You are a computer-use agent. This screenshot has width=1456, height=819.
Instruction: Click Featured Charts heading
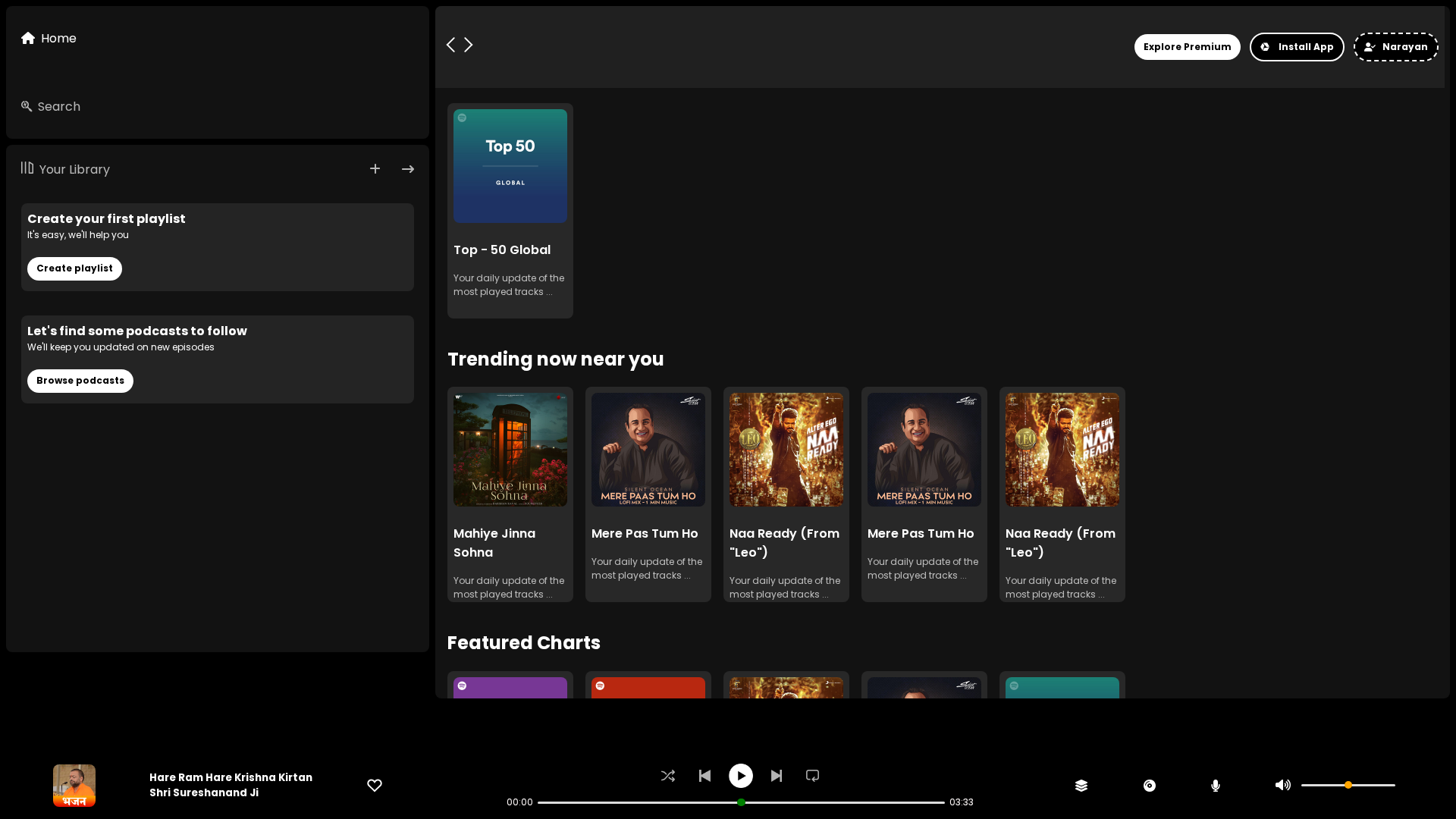[524, 643]
